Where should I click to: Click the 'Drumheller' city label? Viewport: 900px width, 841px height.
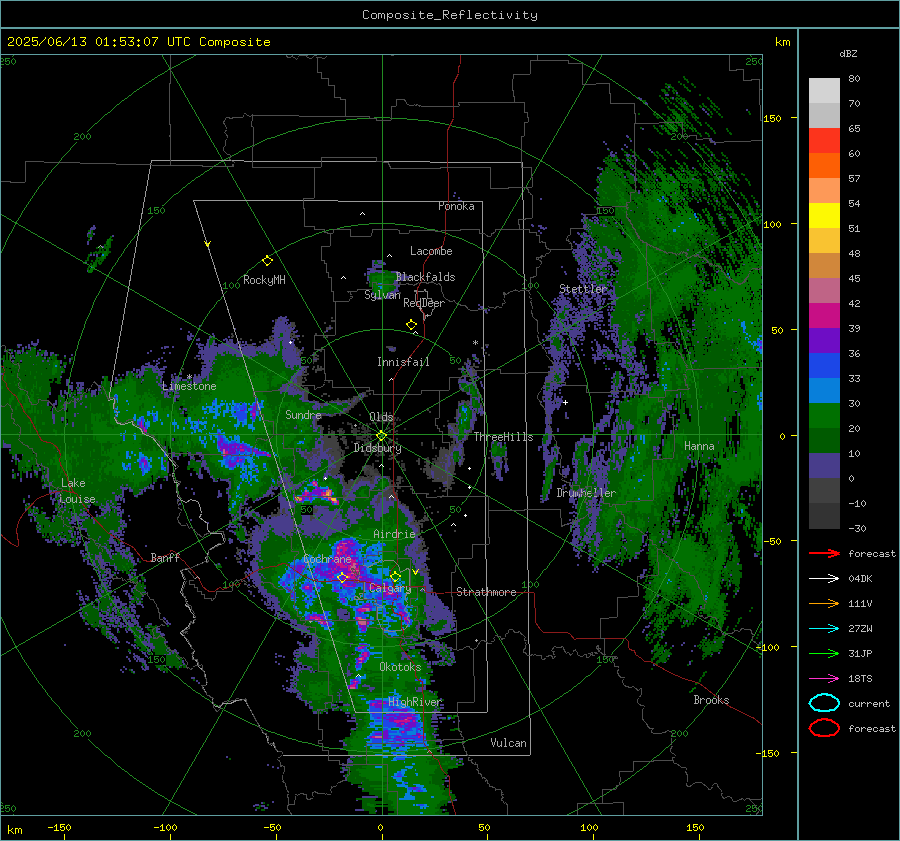click(586, 493)
